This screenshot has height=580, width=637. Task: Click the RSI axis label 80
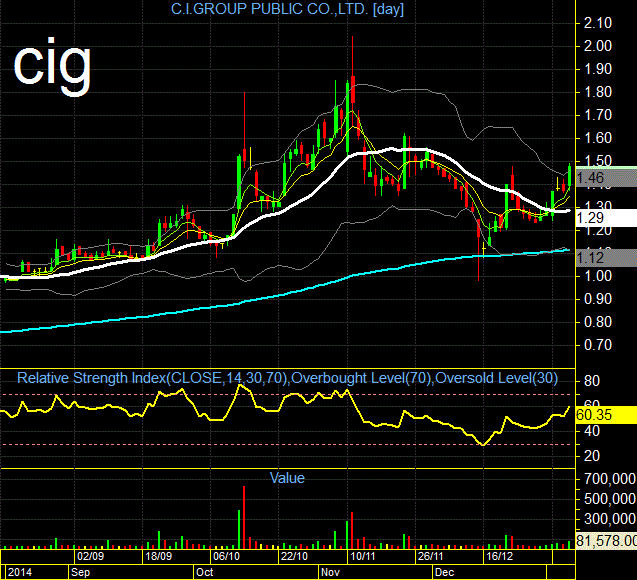pyautogui.click(x=592, y=381)
